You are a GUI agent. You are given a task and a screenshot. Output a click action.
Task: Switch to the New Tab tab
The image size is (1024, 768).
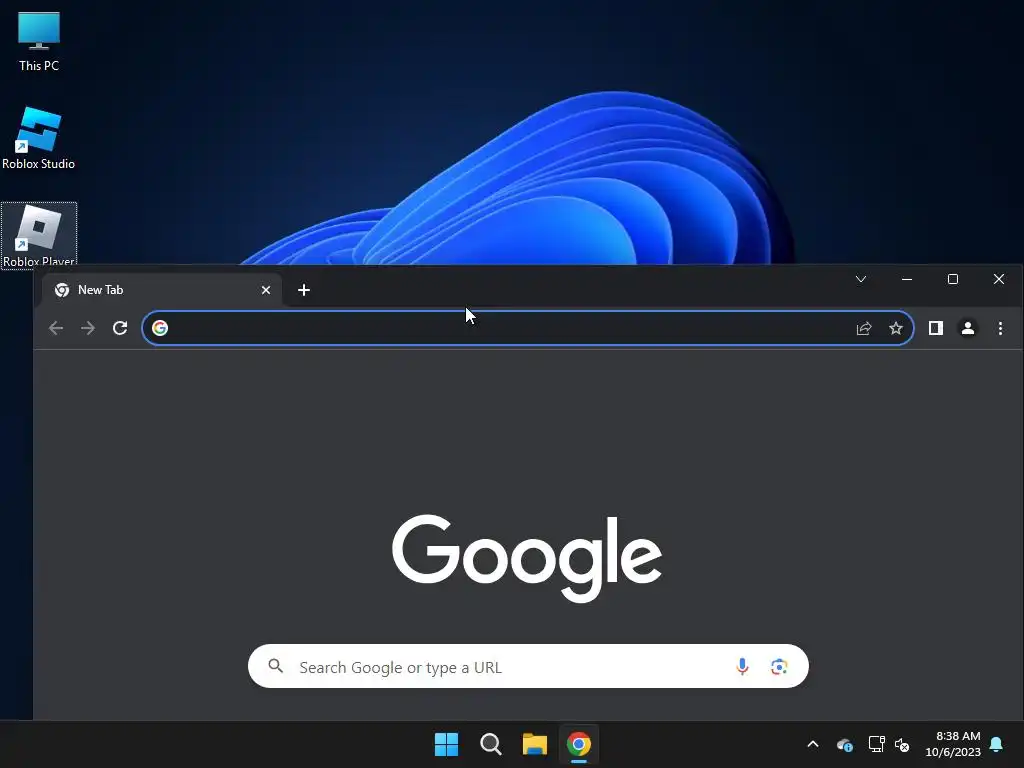(x=162, y=290)
